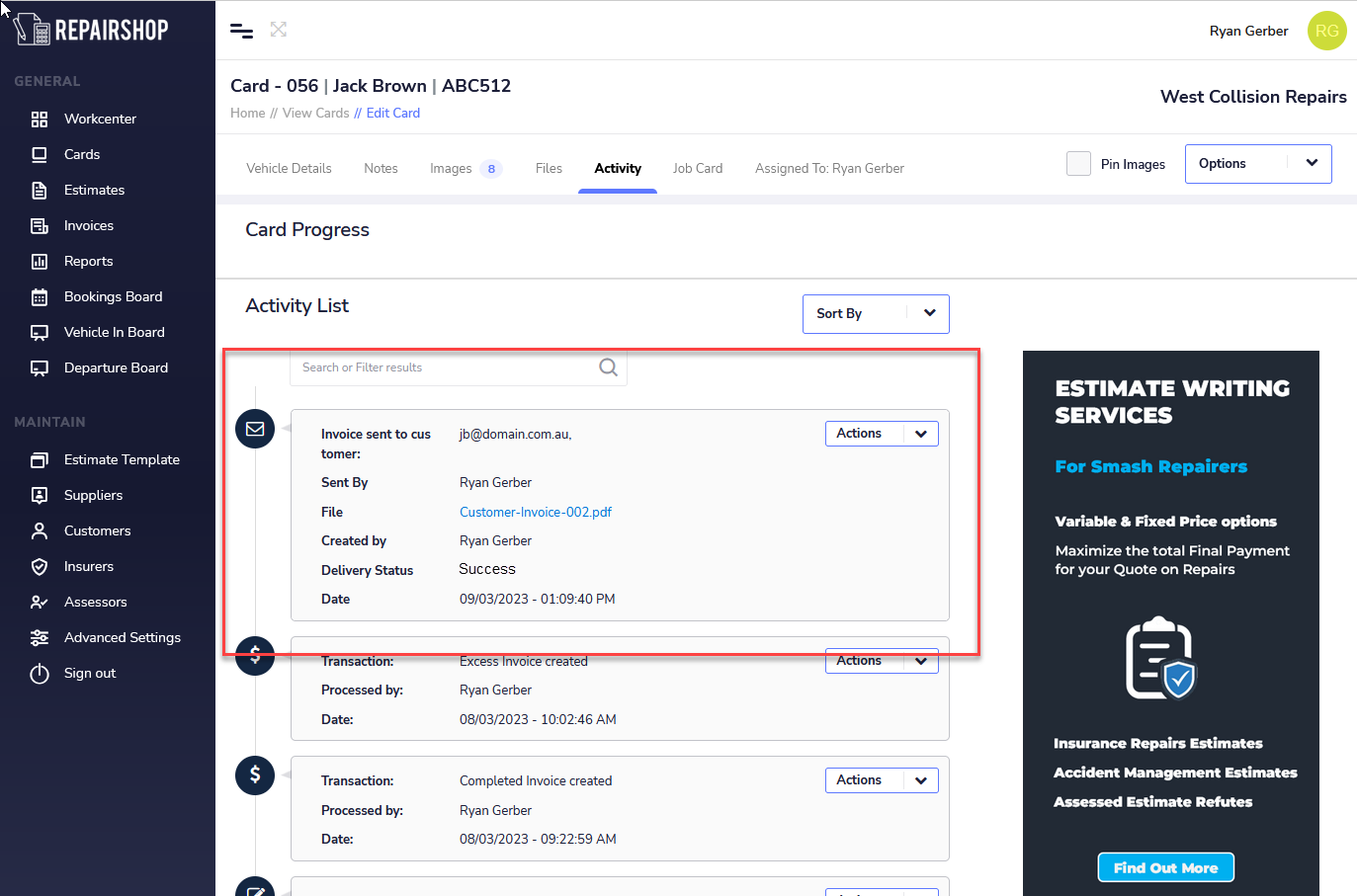Click the Search or Filter results field

pos(445,367)
